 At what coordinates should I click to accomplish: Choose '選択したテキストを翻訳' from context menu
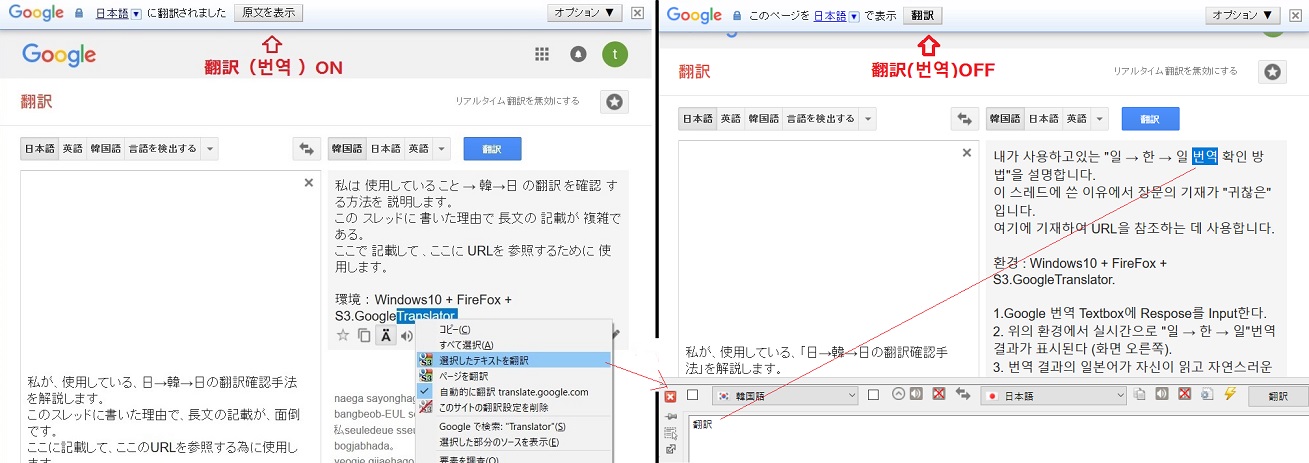point(483,360)
